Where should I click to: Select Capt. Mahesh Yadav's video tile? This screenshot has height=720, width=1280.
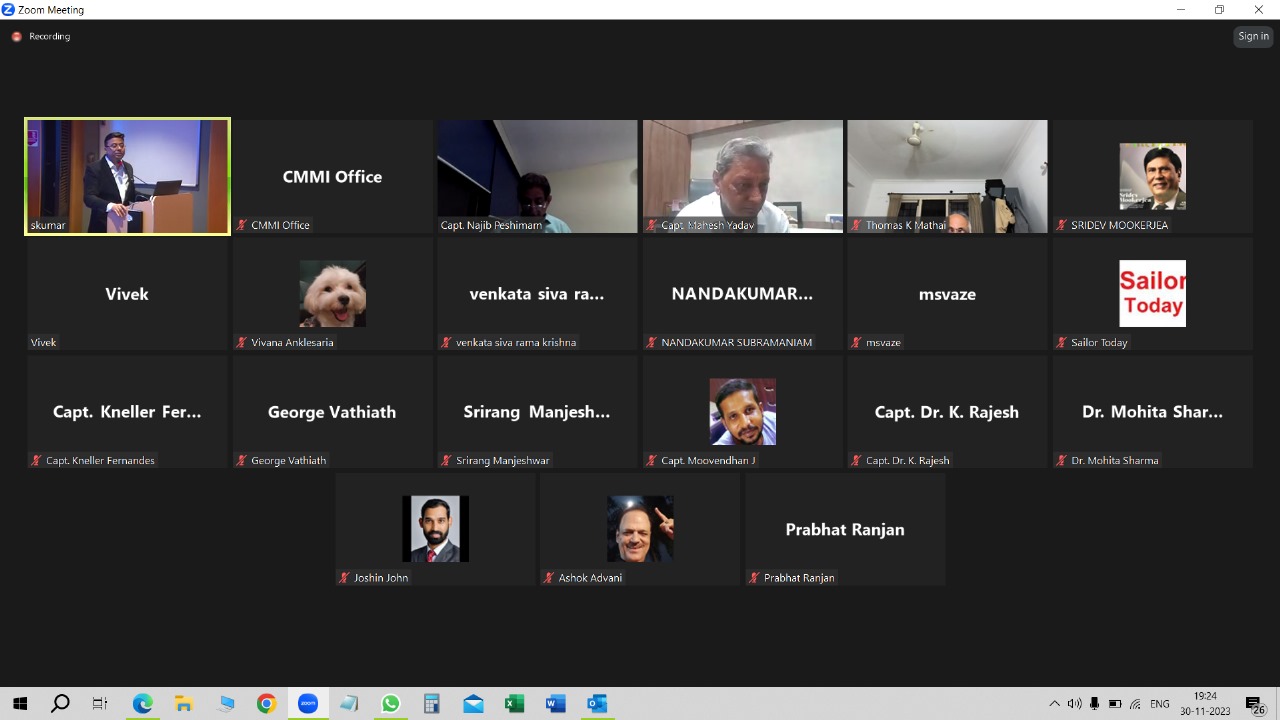point(742,177)
